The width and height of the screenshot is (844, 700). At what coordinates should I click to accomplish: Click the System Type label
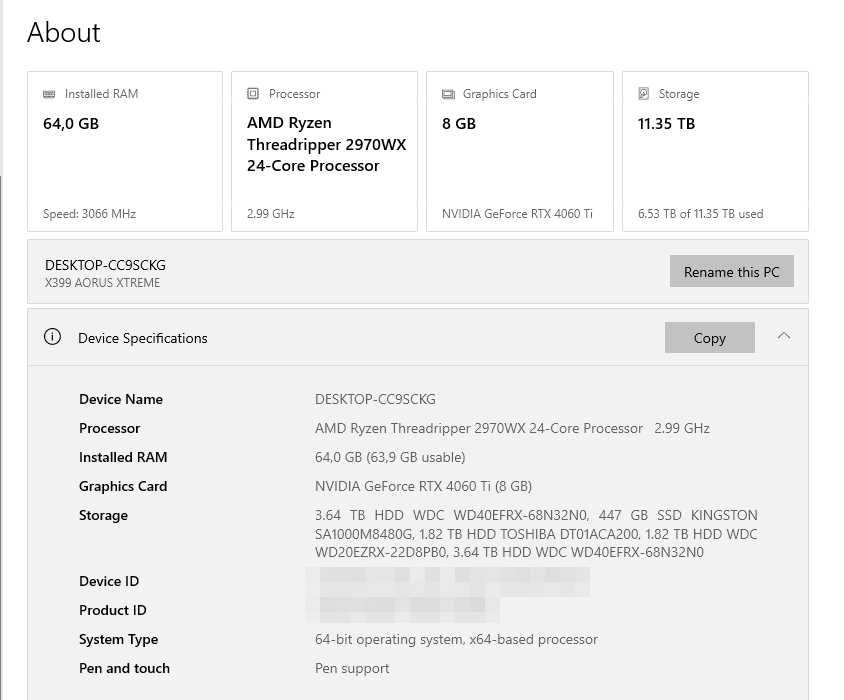(118, 639)
